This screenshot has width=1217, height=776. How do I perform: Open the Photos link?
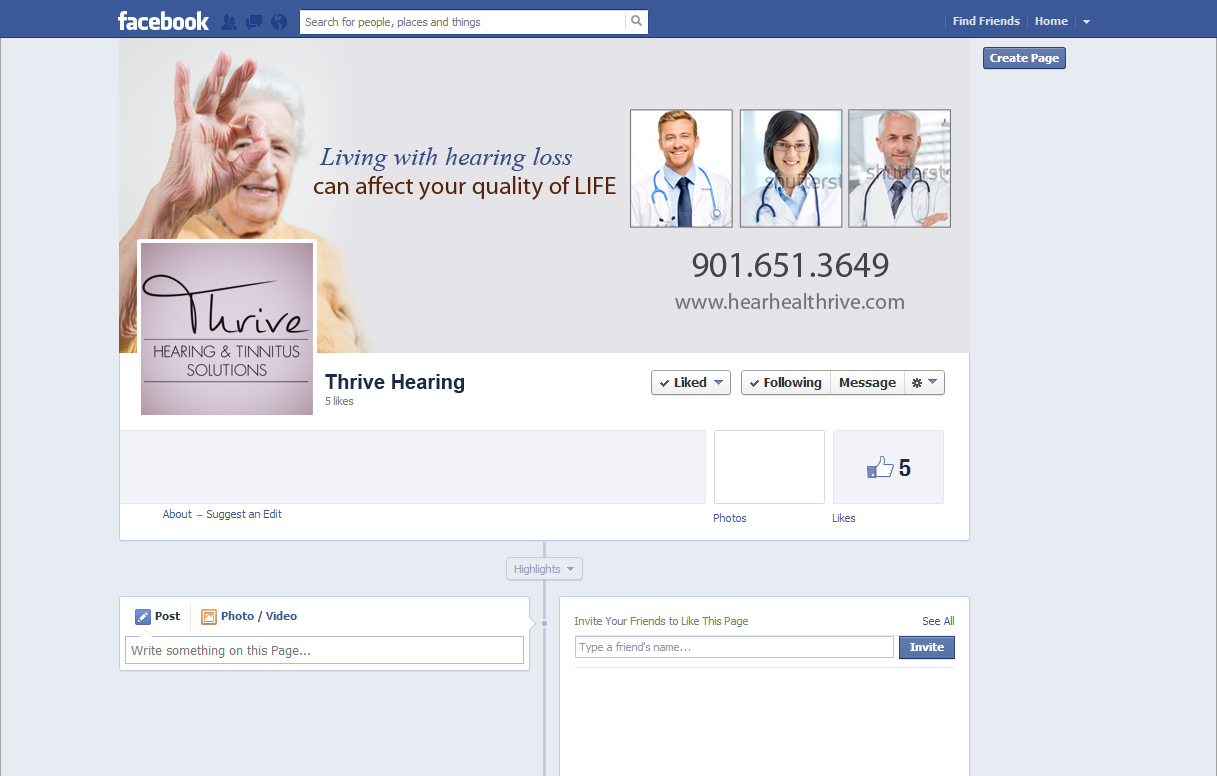(730, 518)
